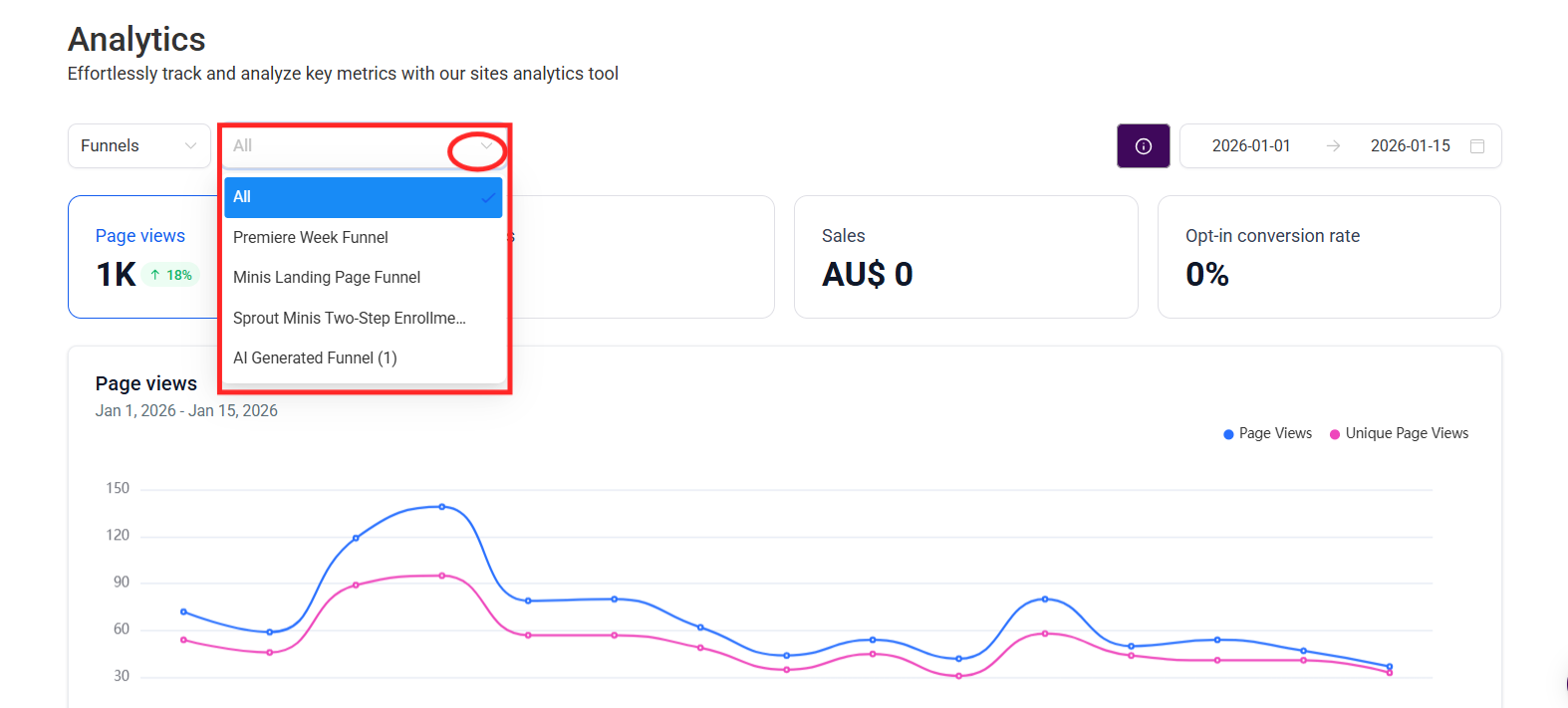This screenshot has width=1568, height=708.
Task: Choose Premiere Week Funnel option
Action: [x=311, y=237]
